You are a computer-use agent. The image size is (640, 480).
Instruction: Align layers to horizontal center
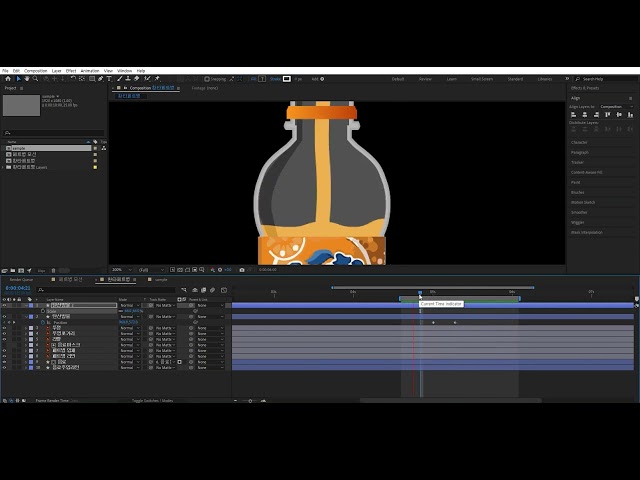click(x=585, y=115)
